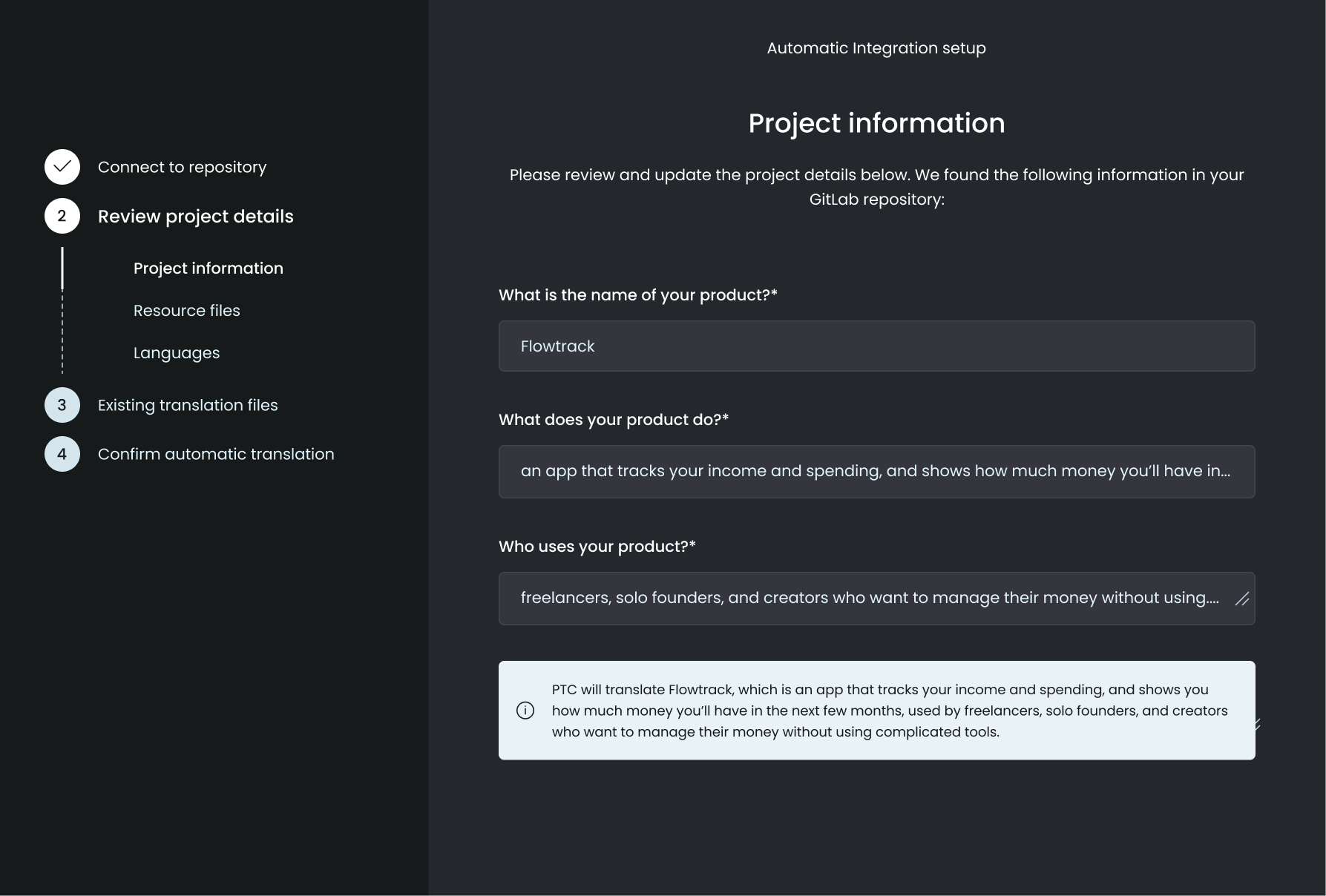Jump to Existing translation files step
1326x896 pixels.
(x=188, y=405)
